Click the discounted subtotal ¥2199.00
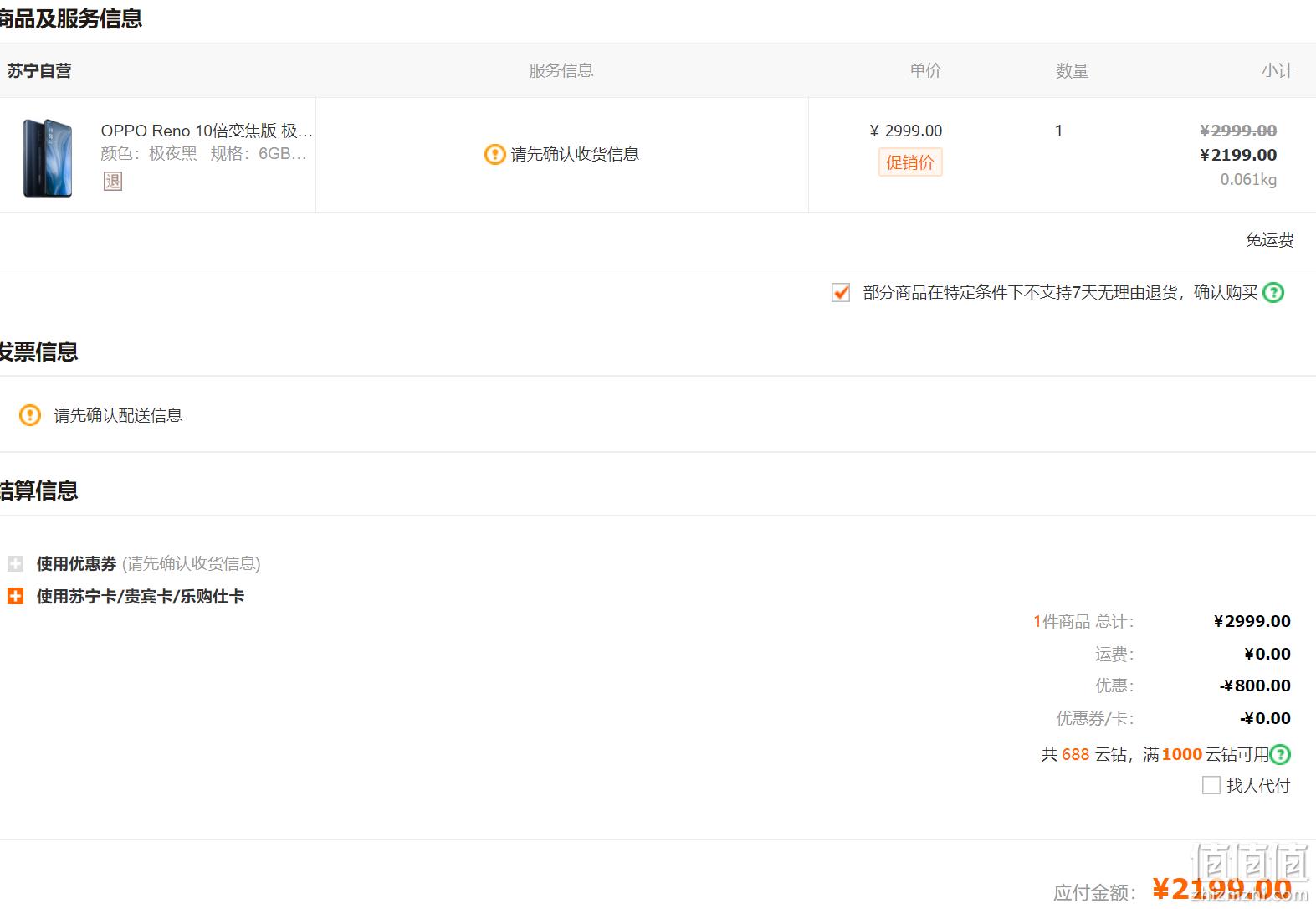The image size is (1316, 909). point(1238,155)
